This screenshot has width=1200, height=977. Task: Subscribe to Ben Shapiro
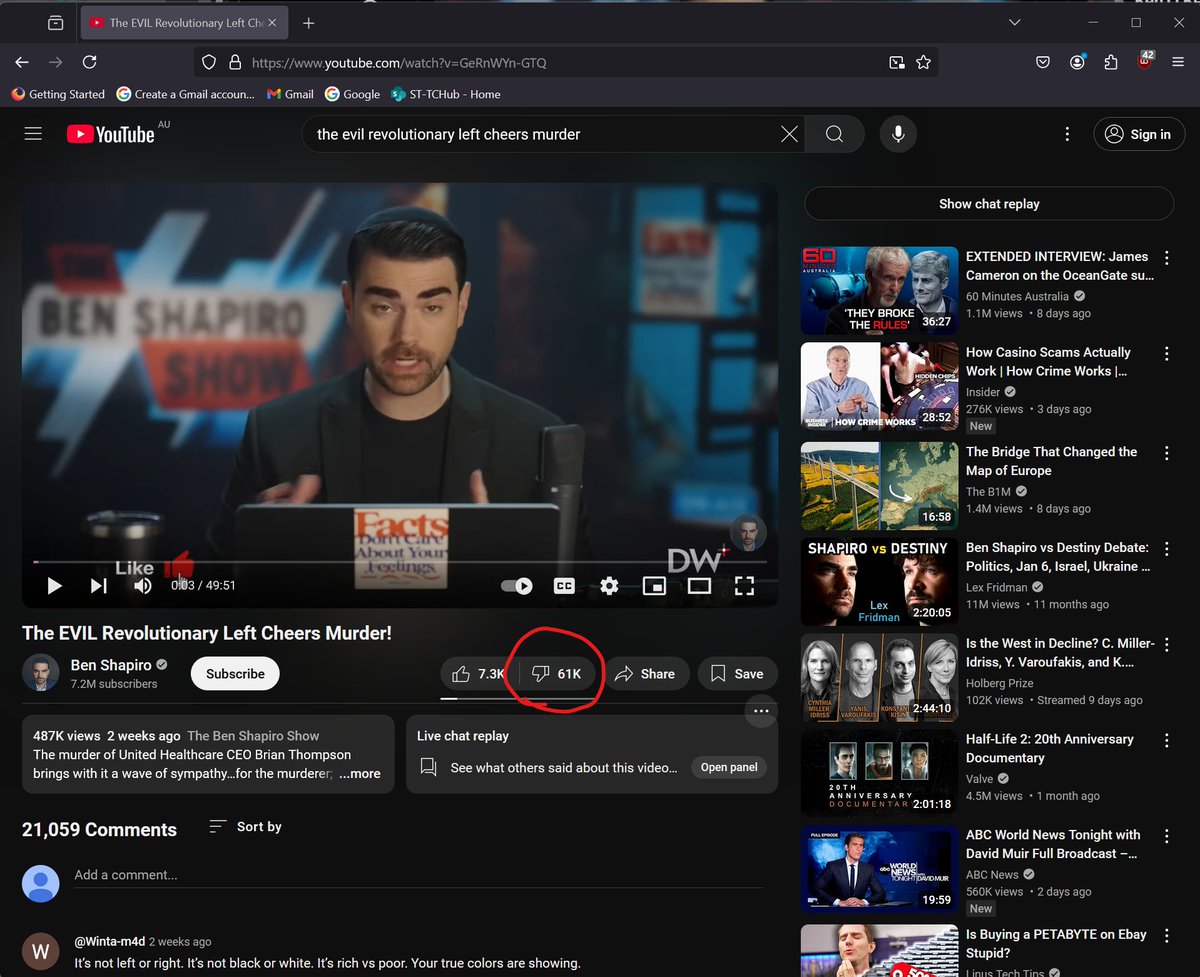[x=235, y=674]
